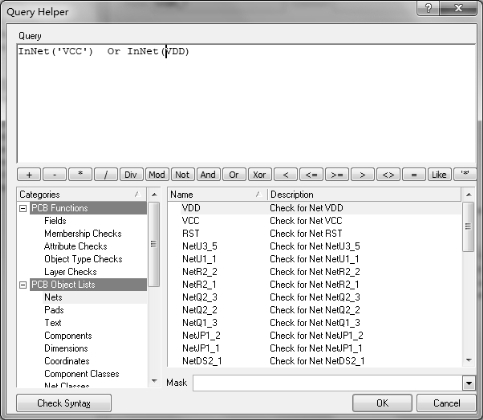
Task: Select the Coordinates category
Action: 67,361
